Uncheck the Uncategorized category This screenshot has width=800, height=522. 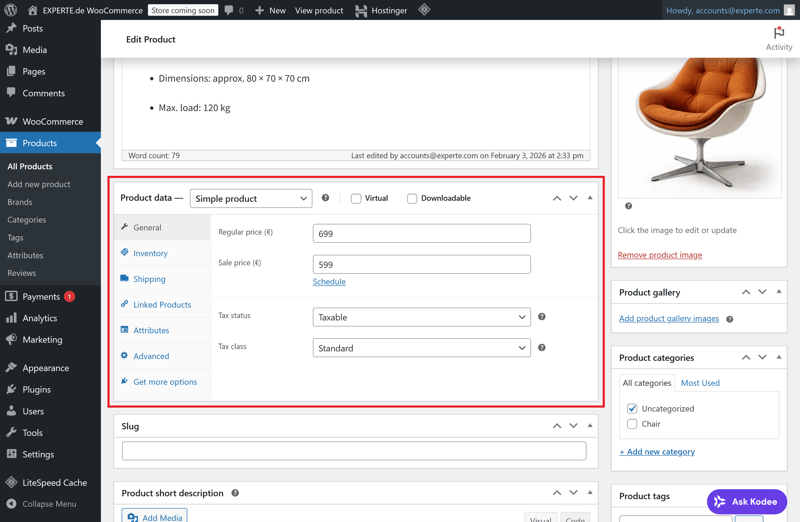632,409
